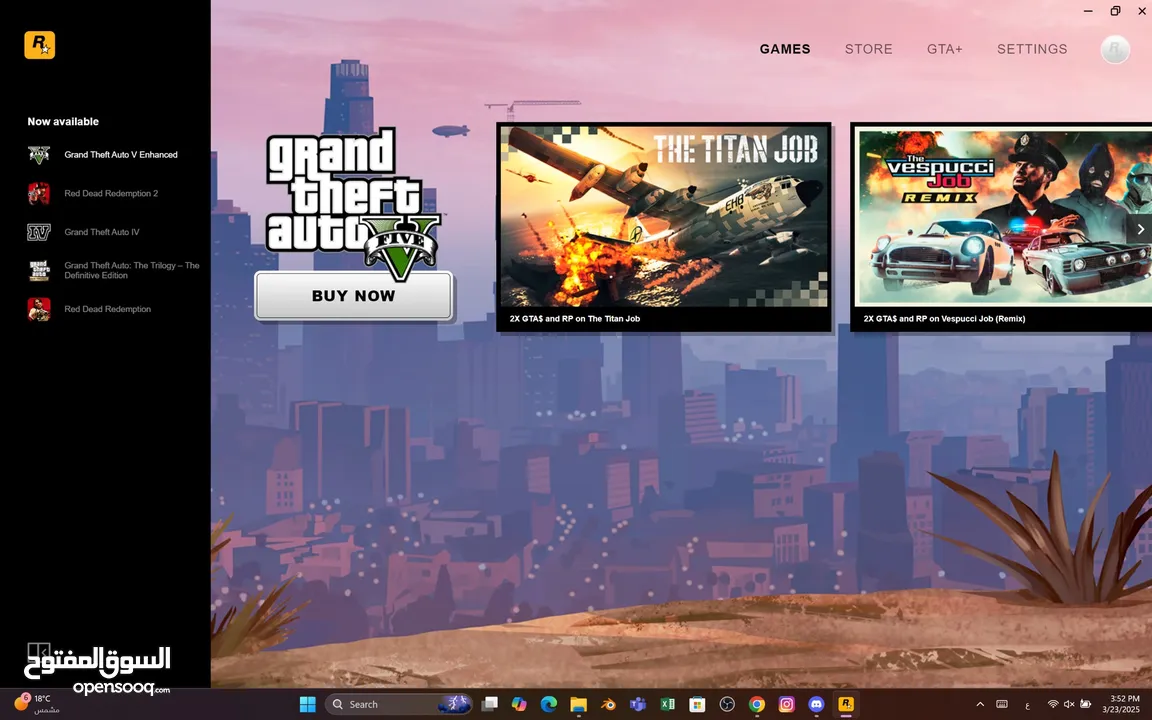This screenshot has width=1152, height=720.
Task: Open the SETTINGS tab
Action: pos(1032,49)
